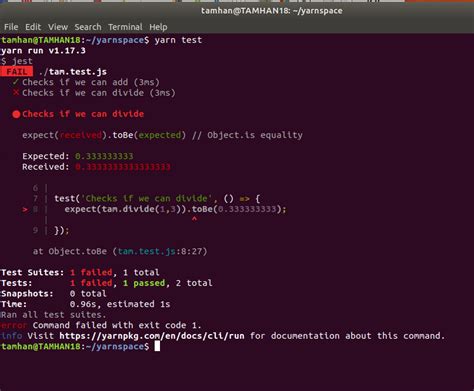Click the terminal cursor at the last prompt
This screenshot has width=474, height=391.
click(x=157, y=346)
